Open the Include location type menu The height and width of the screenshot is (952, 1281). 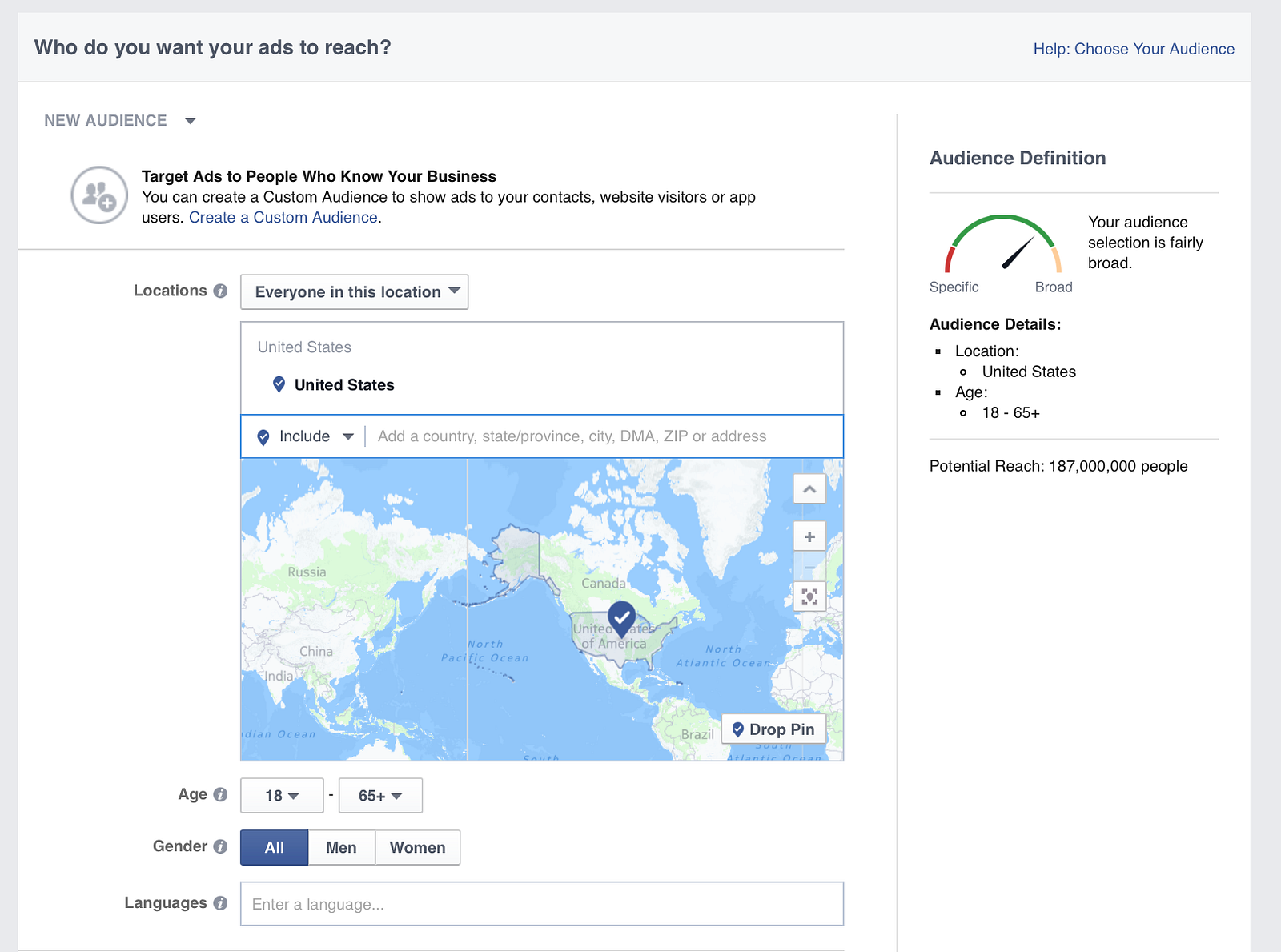click(x=305, y=436)
